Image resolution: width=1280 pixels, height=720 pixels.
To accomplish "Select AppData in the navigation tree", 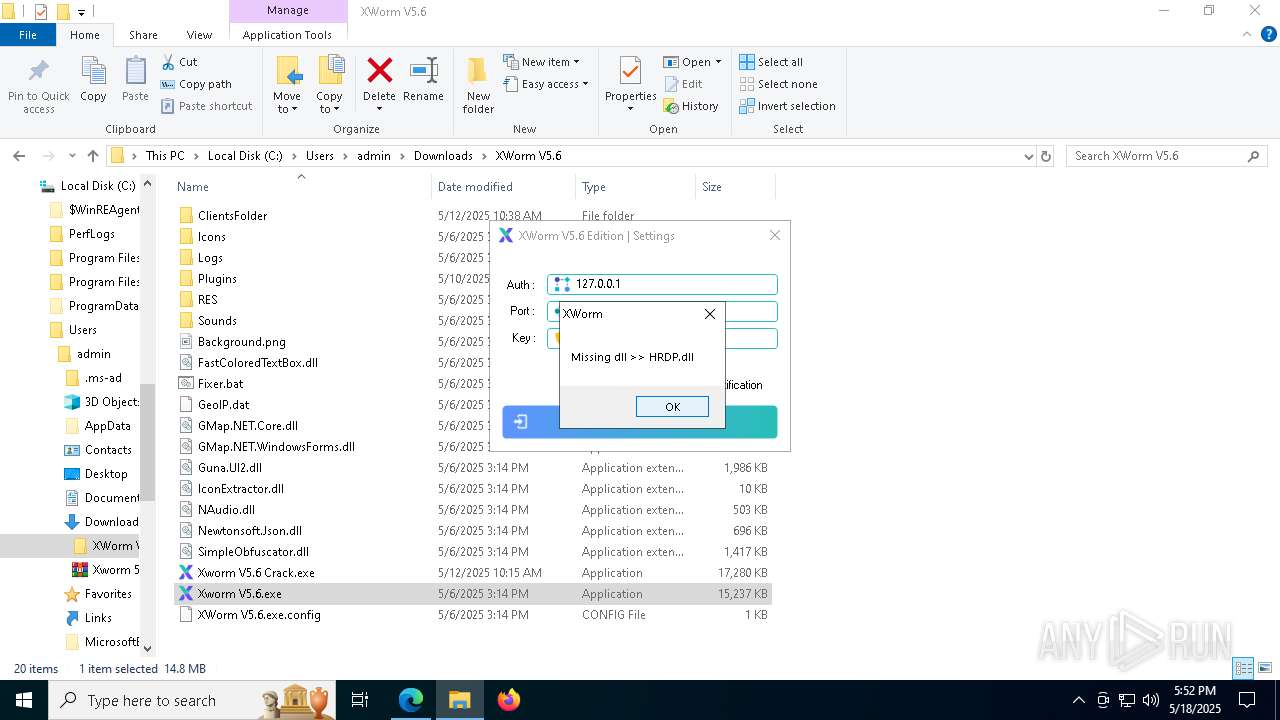I will (x=107, y=426).
